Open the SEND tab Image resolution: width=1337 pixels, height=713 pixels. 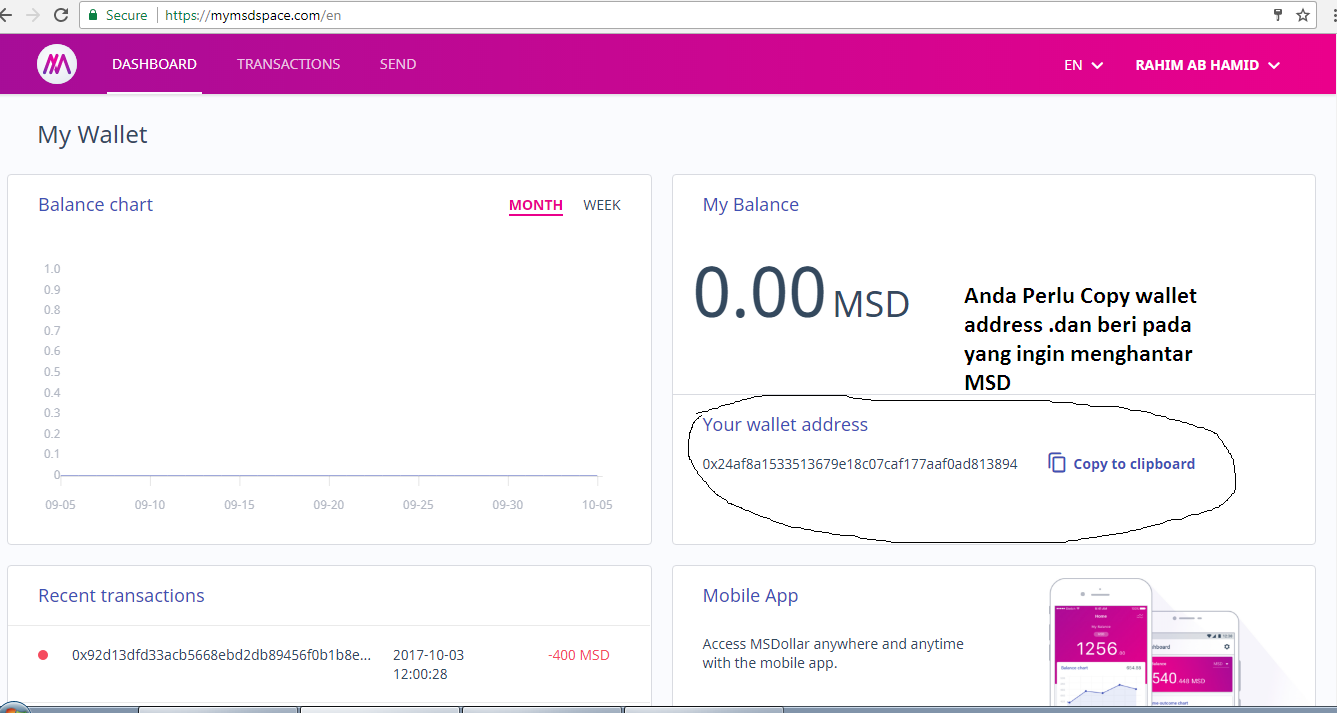pos(397,63)
